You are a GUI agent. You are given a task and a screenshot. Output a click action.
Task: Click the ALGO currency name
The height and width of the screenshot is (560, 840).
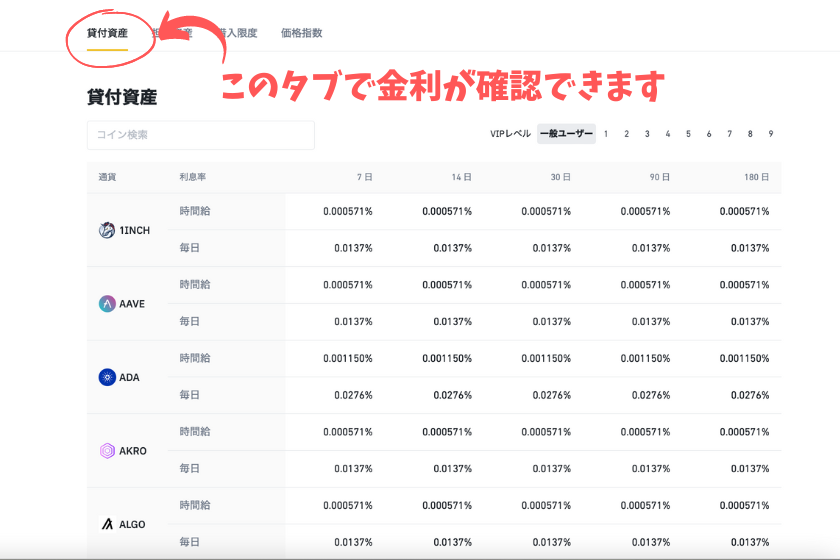coord(132,524)
